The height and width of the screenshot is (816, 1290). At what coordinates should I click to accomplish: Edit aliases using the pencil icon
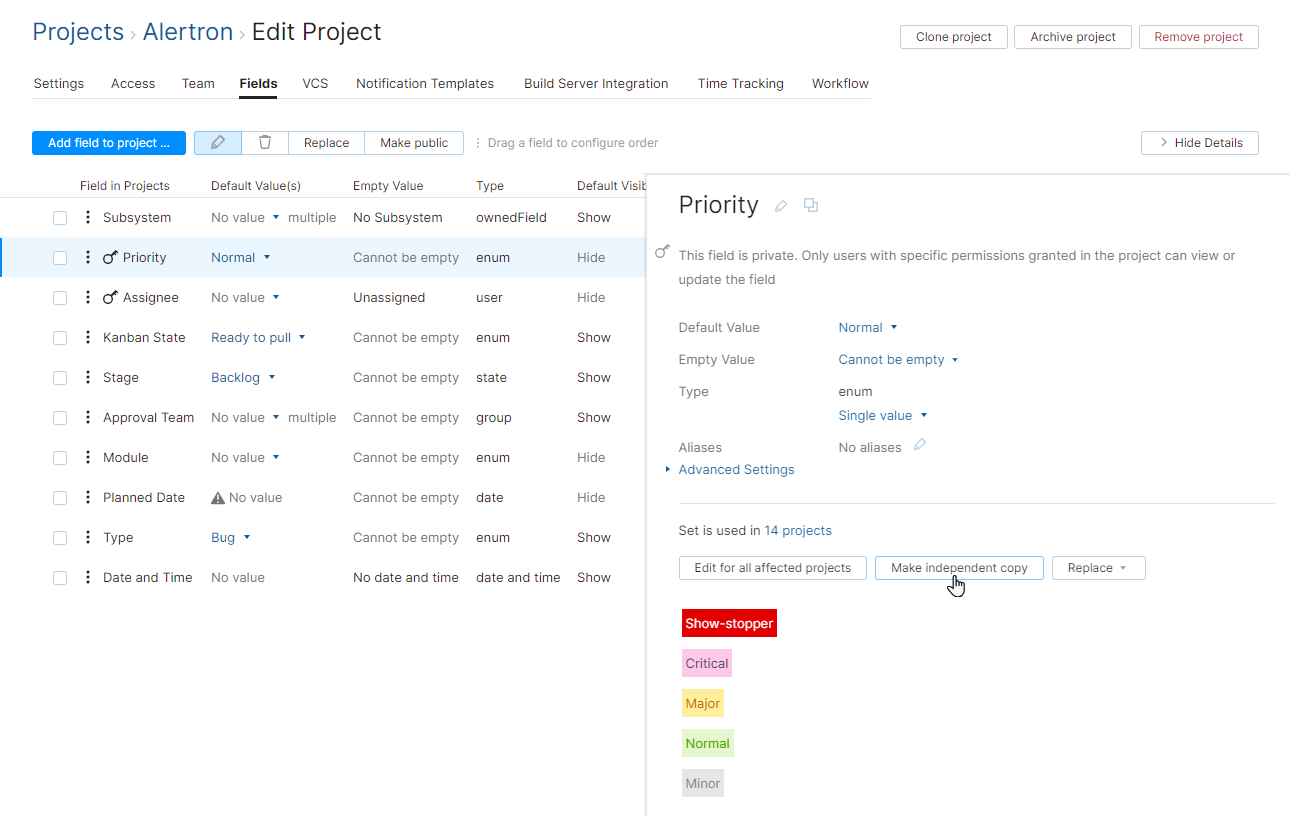[919, 446]
